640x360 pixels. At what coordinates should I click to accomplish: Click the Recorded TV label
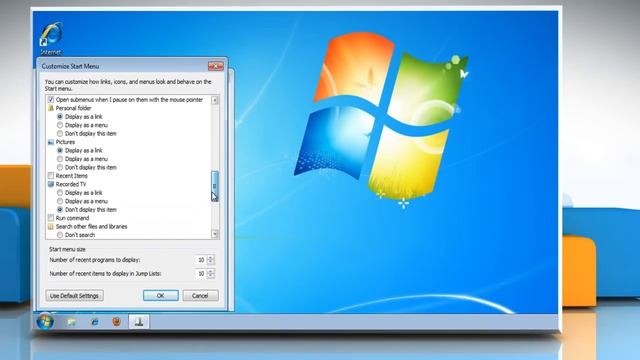71,184
